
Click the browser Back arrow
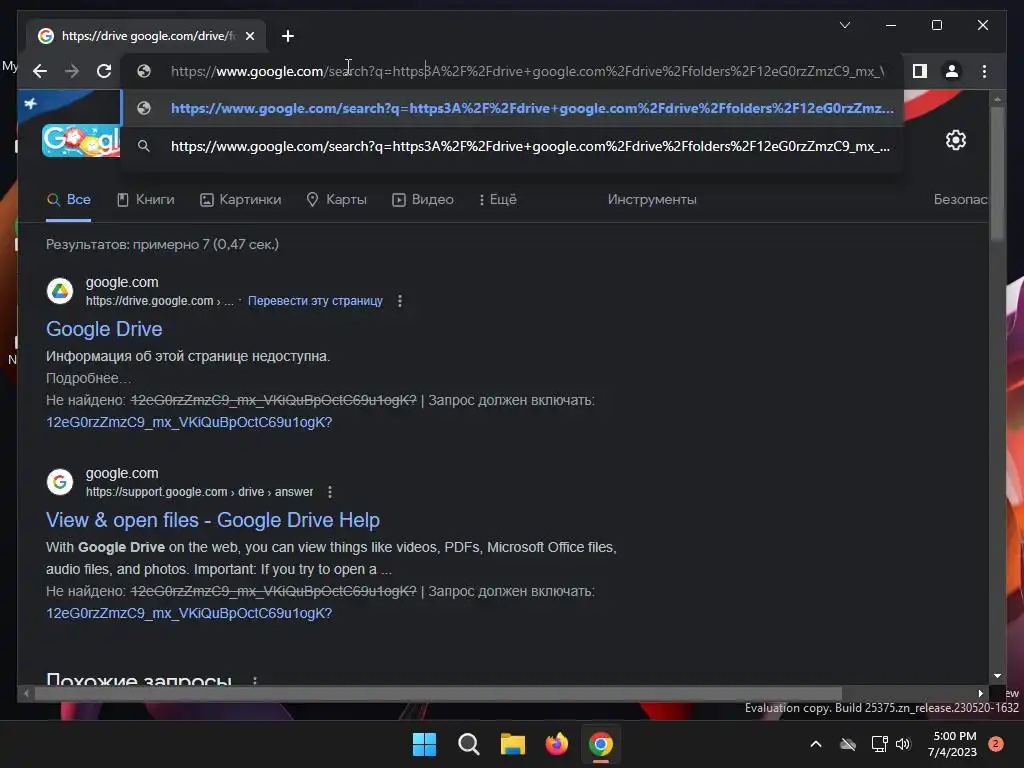[x=40, y=71]
